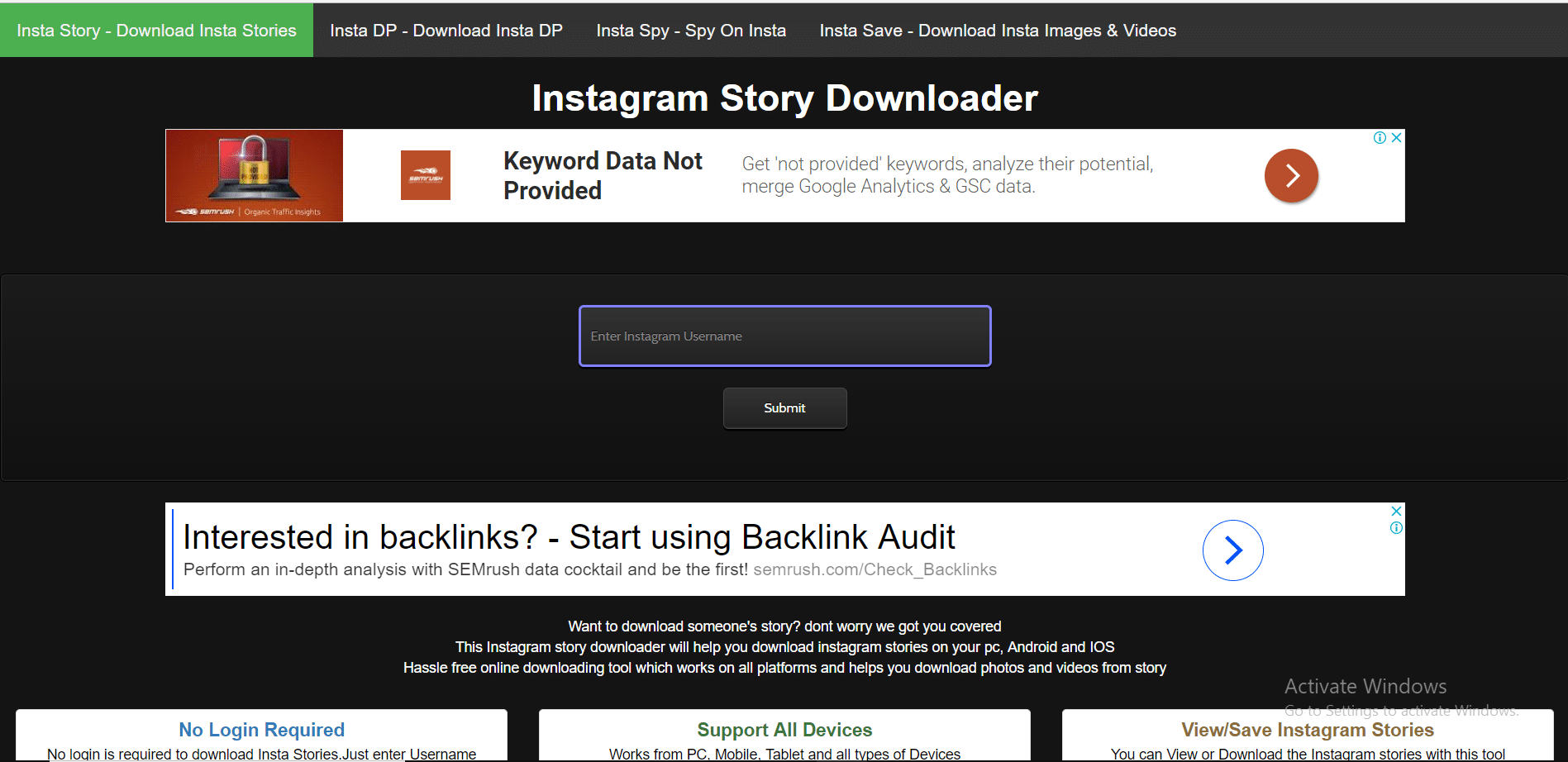Click the blue circled arrow in Backlink ad

point(1232,550)
